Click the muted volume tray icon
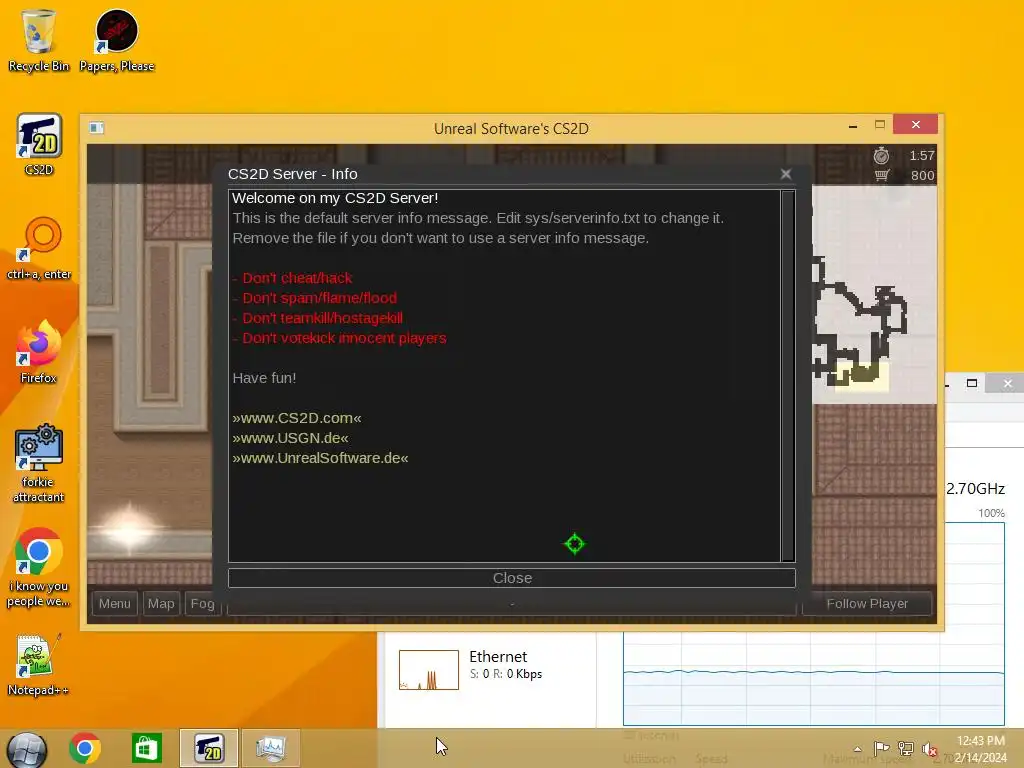This screenshot has width=1024, height=768. [x=929, y=749]
